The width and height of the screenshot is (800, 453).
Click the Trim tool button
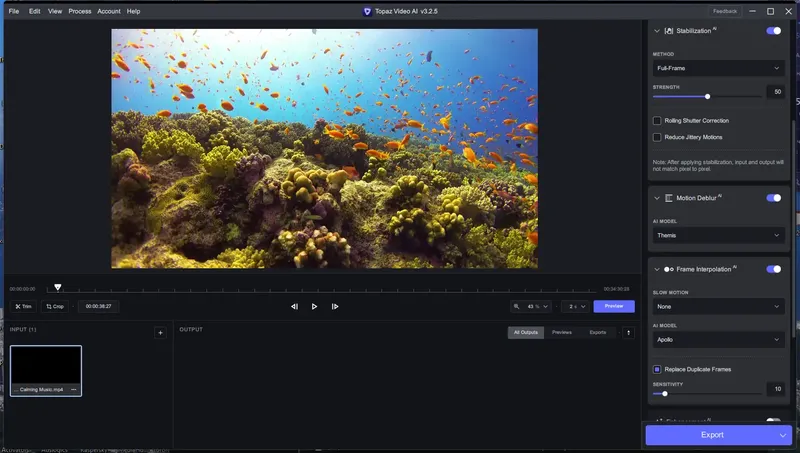[x=23, y=306]
